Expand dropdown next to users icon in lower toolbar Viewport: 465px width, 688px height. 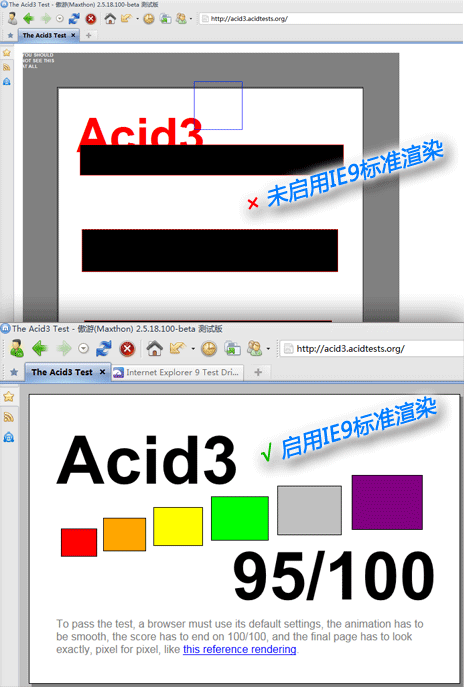tap(268, 349)
